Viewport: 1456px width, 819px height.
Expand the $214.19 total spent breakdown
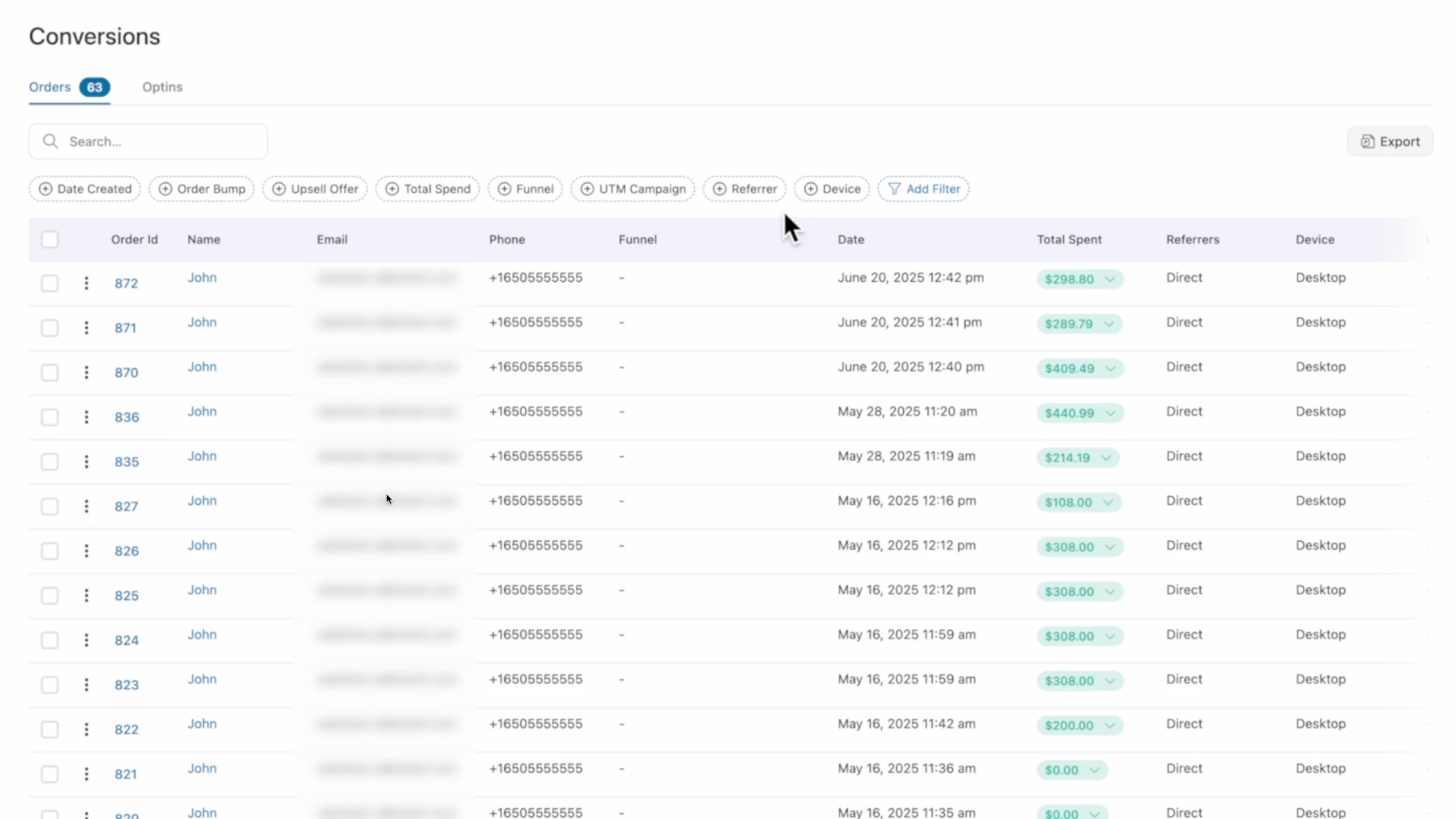coord(1078,458)
